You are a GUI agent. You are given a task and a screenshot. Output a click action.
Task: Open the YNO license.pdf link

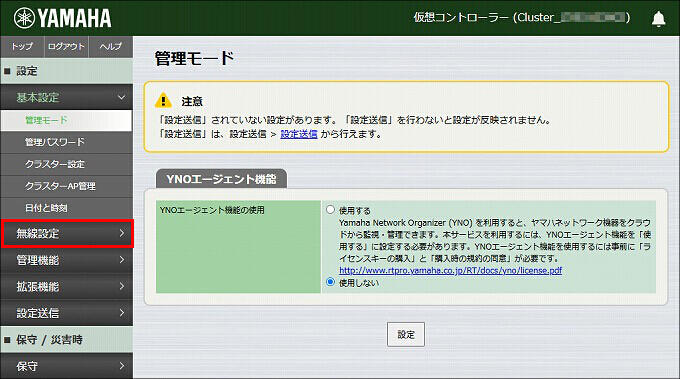point(451,270)
